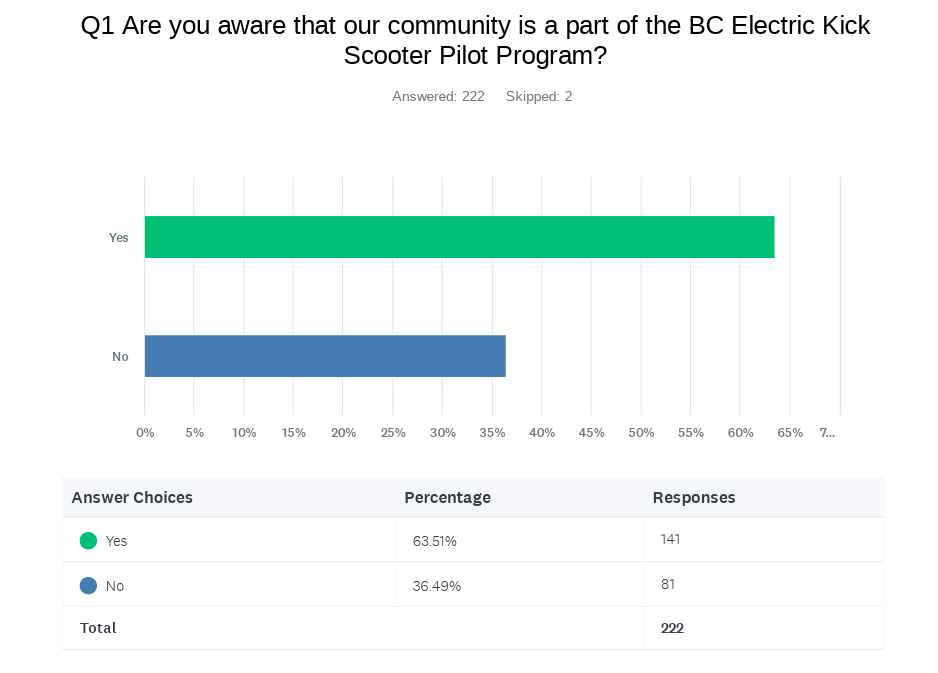The width and height of the screenshot is (938, 673).
Task: Click the Answered: 222 text
Action: 438,96
